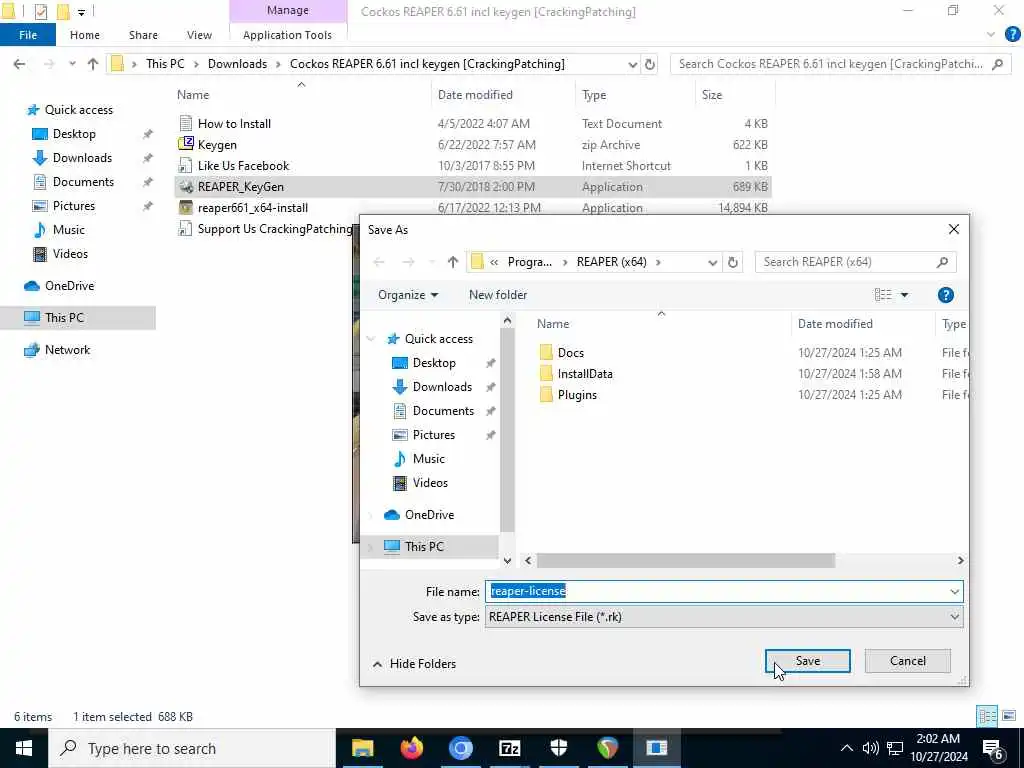Select Music in Save As navigation pane
The width and height of the screenshot is (1024, 768).
click(x=428, y=459)
